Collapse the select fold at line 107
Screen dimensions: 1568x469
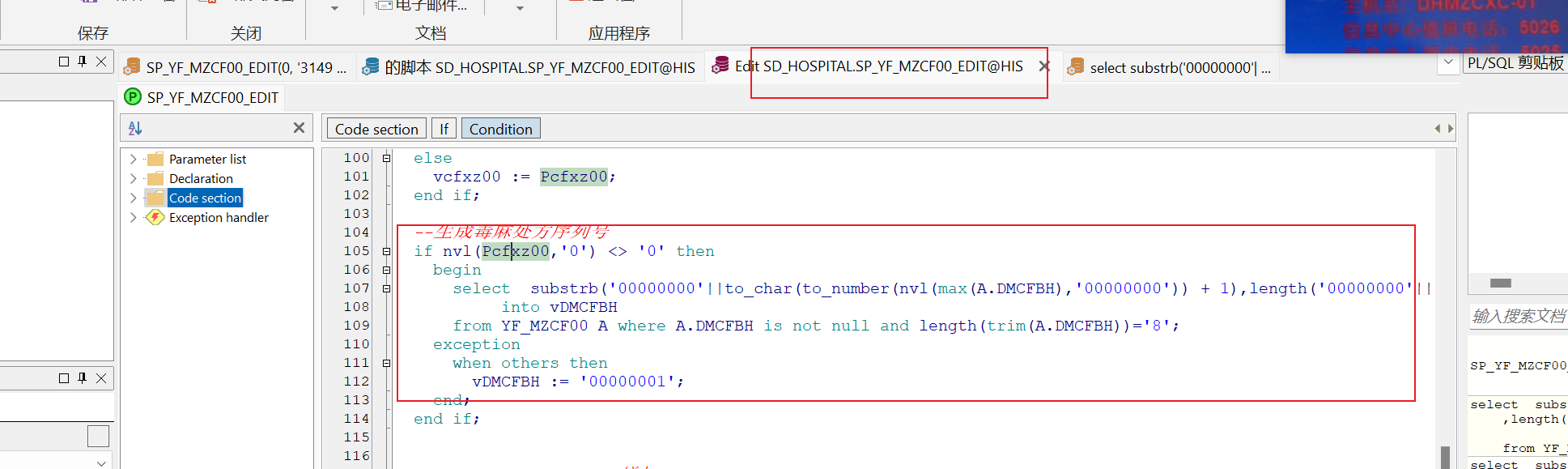pos(386,288)
